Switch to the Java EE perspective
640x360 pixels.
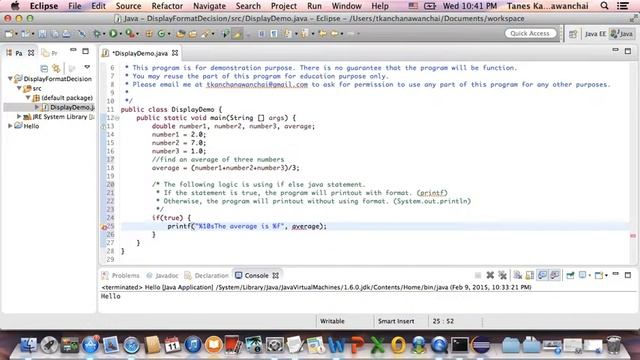595,34
